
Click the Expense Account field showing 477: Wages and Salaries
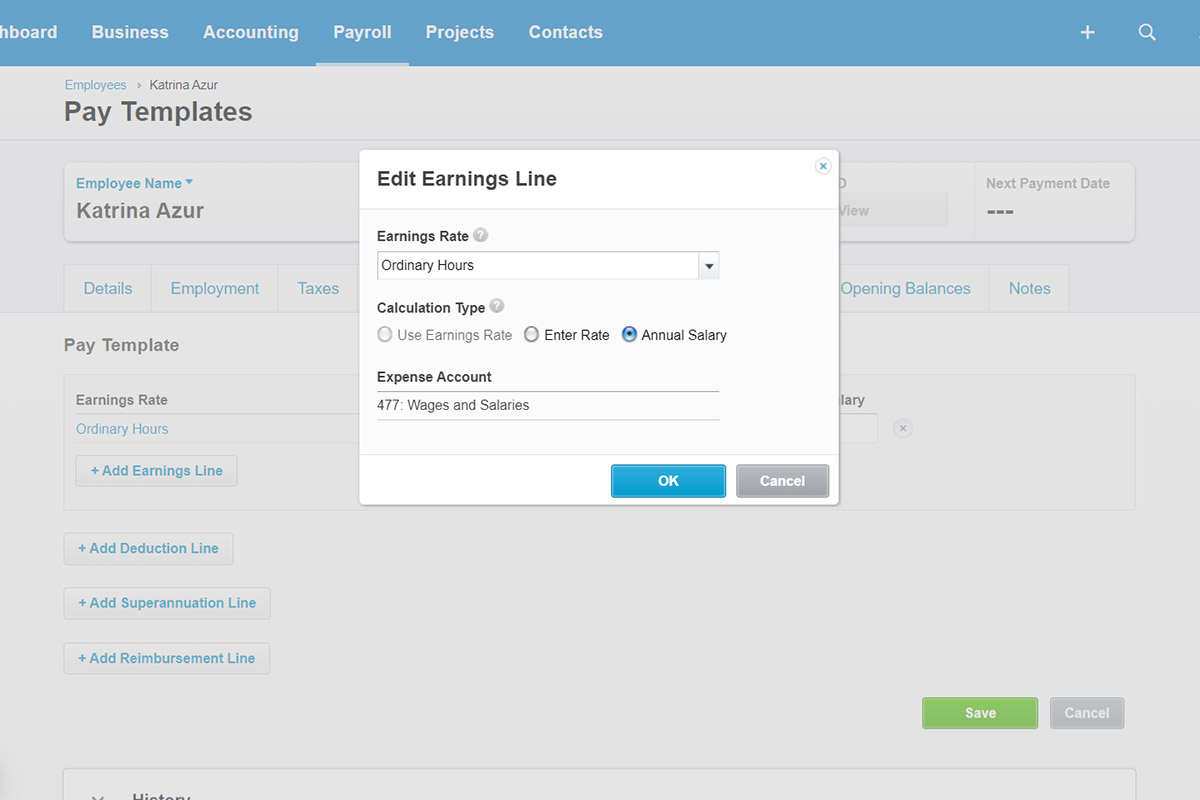[548, 405]
